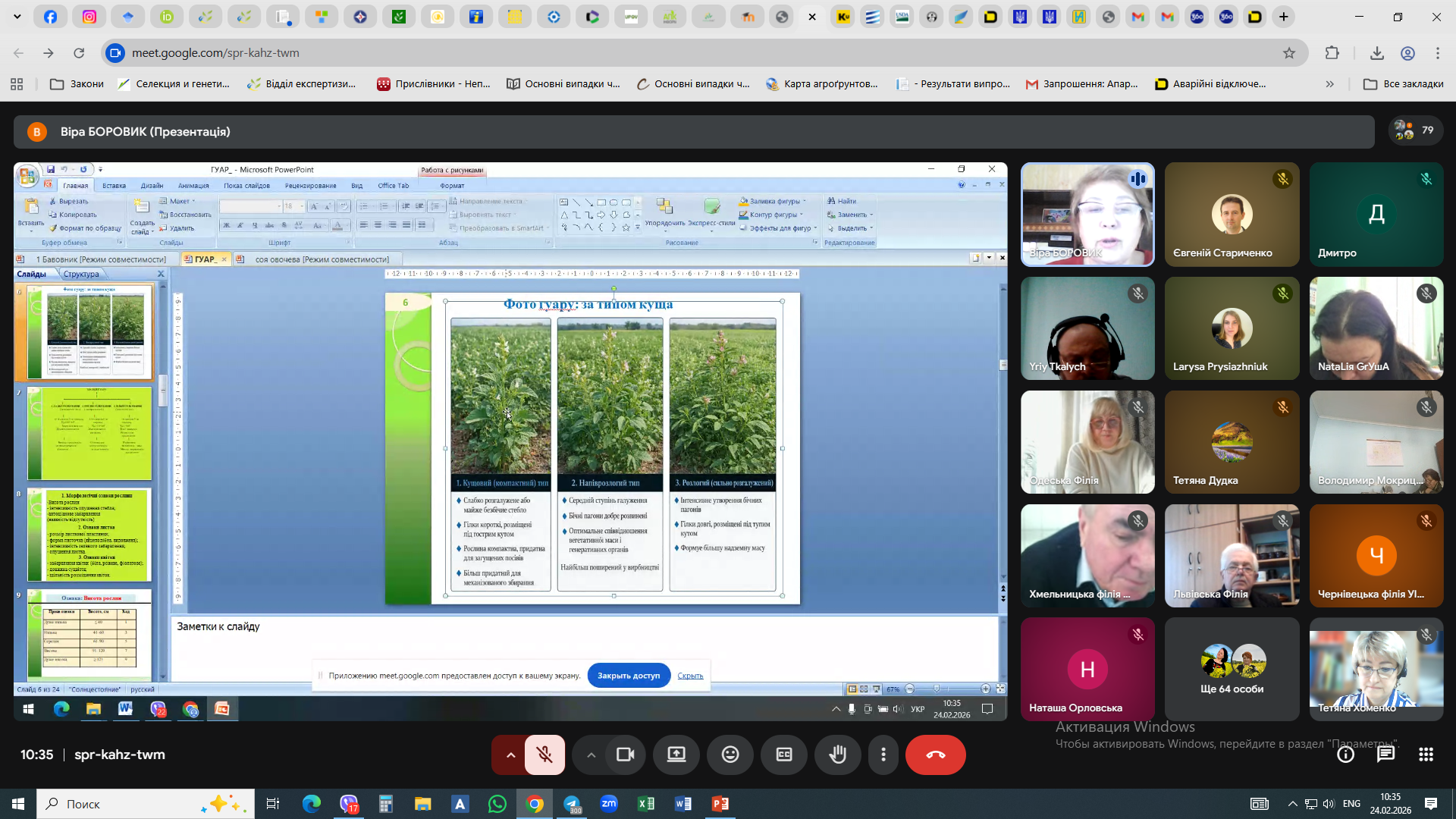Open the chat panel icon
This screenshot has width=1456, height=819.
[1385, 755]
